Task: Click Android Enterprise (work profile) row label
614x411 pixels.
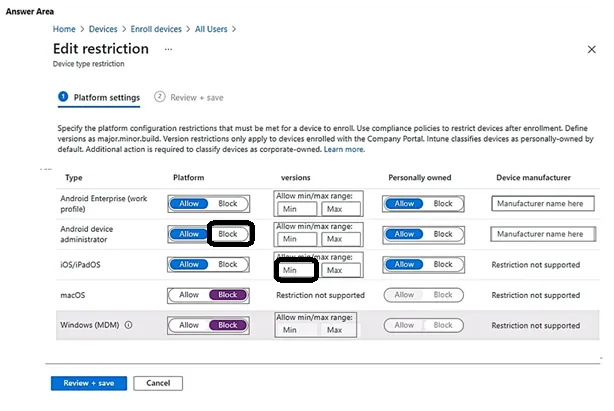Action: click(104, 204)
